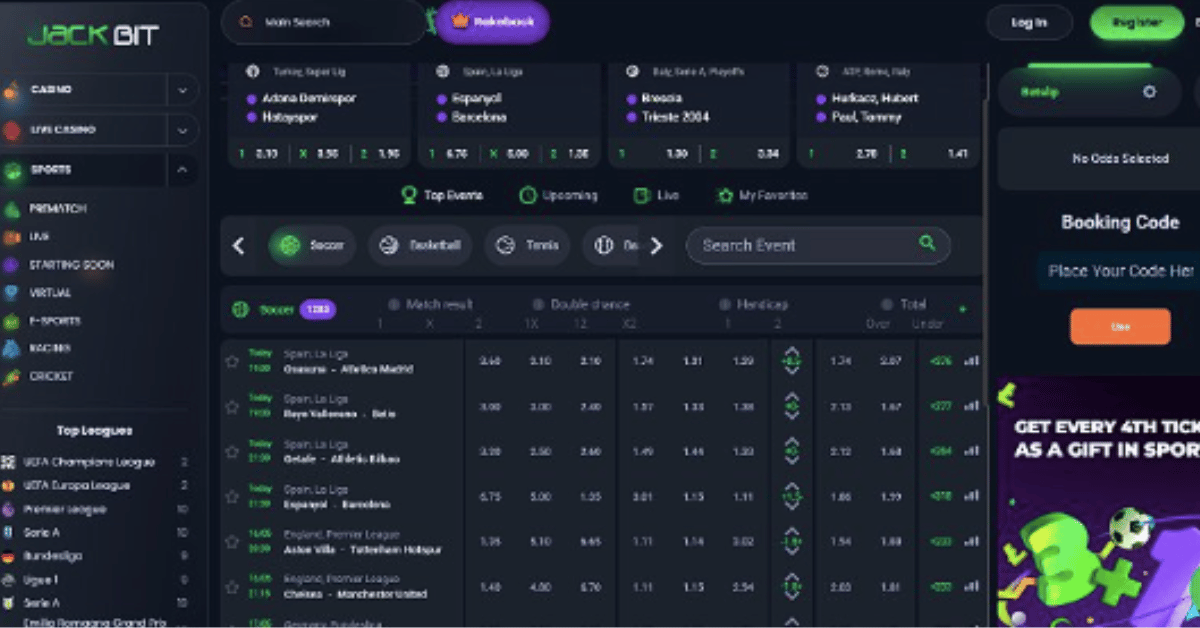Viewport: 1200px width, 628px height.
Task: Open match stats for Osasuna – Atletico Madrid
Action: (x=970, y=362)
